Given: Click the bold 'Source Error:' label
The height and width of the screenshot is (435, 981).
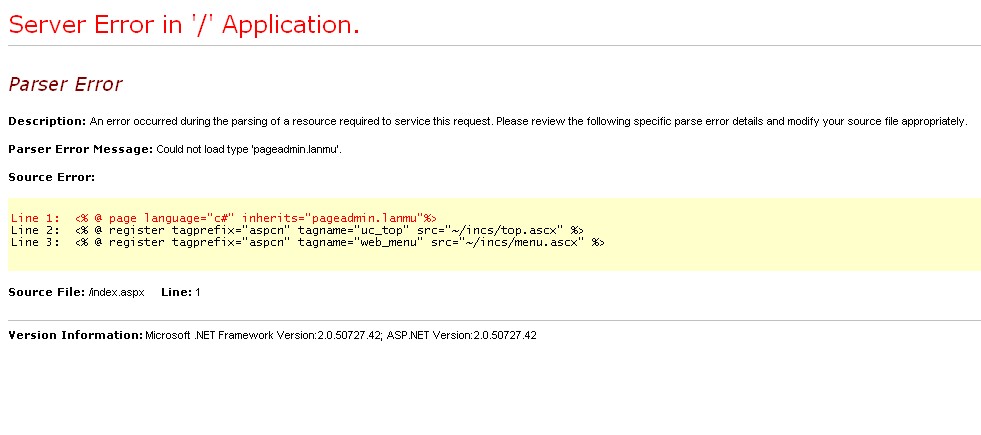Looking at the screenshot, I should [51, 177].
